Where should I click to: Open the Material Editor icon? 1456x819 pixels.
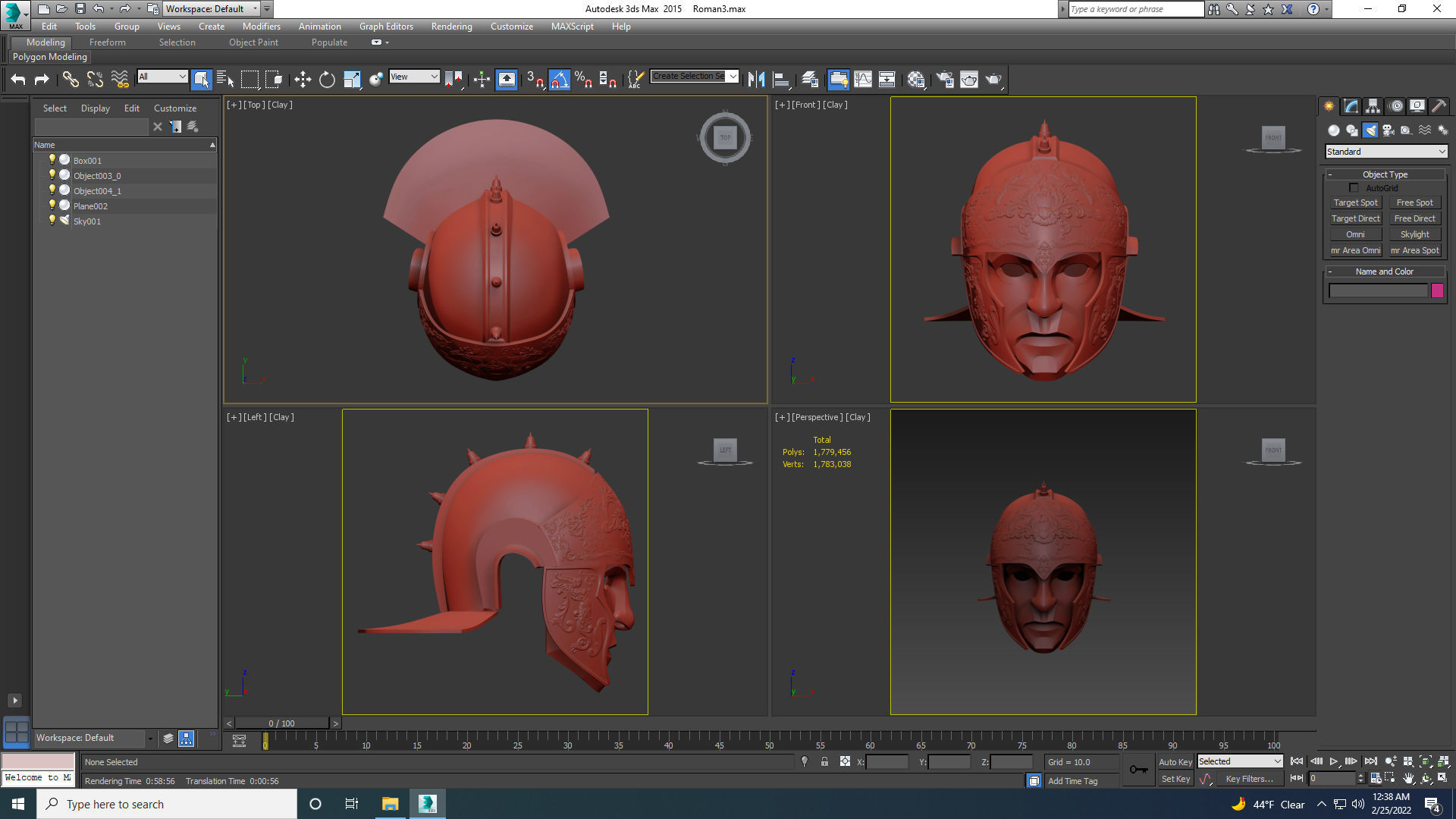coord(916,79)
